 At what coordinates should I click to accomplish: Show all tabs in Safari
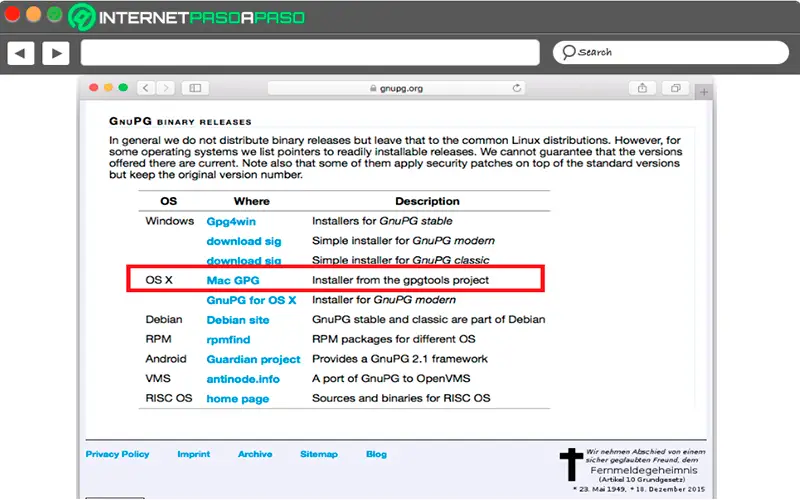point(676,88)
